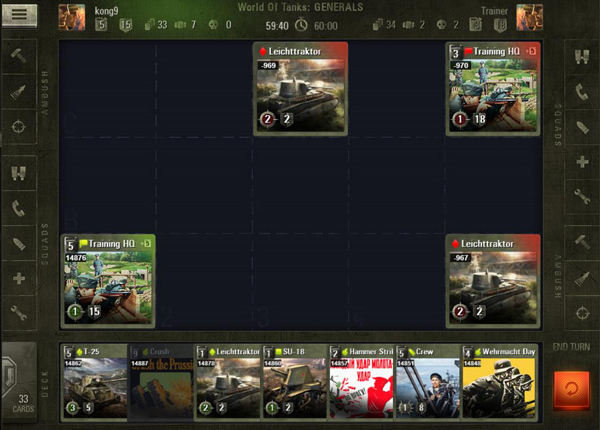600x430 pixels.
Task: Select the crosshair icon in left Ambush panel
Action: (19, 126)
